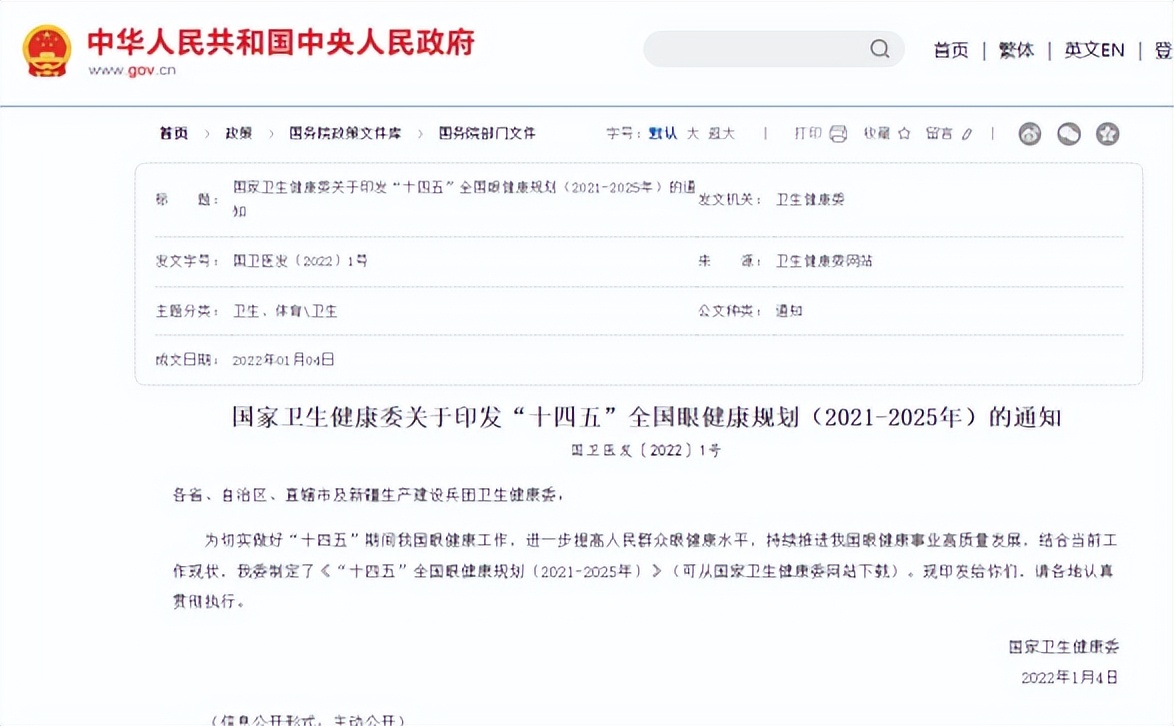The height and width of the screenshot is (726, 1174).
Task: Click the rightmost circular share icon
Action: point(1107,132)
